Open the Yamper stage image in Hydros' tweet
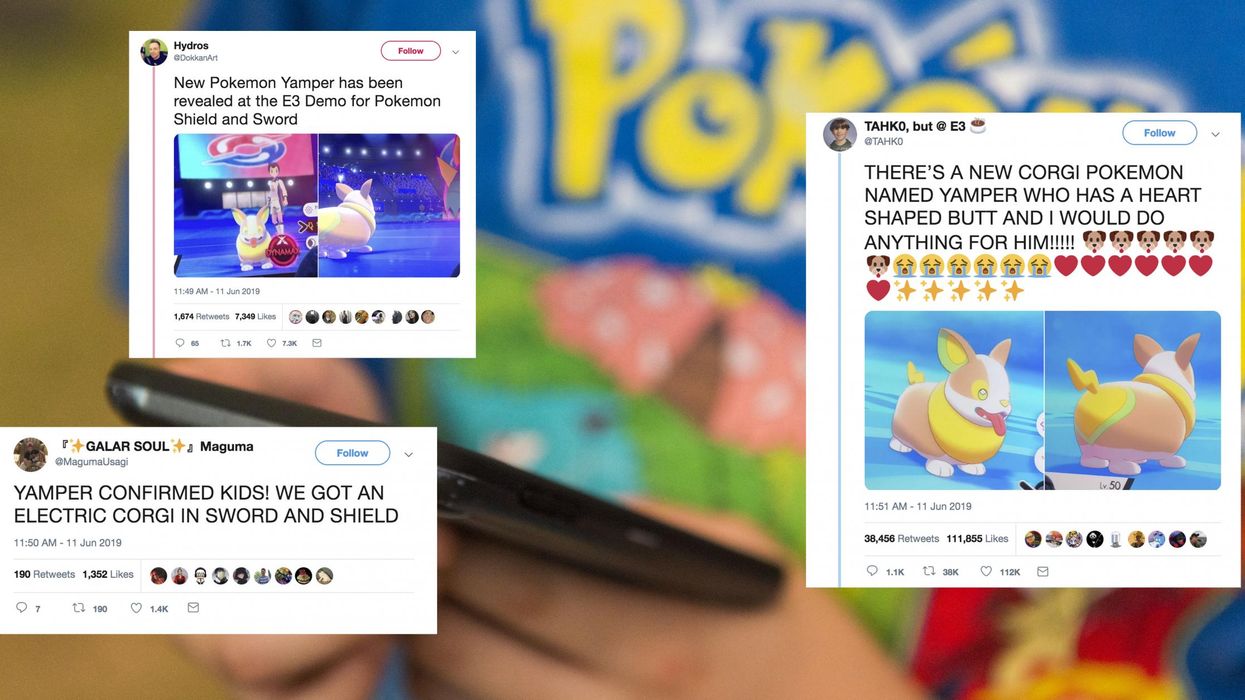Image resolution: width=1245 pixels, height=700 pixels. [246, 205]
